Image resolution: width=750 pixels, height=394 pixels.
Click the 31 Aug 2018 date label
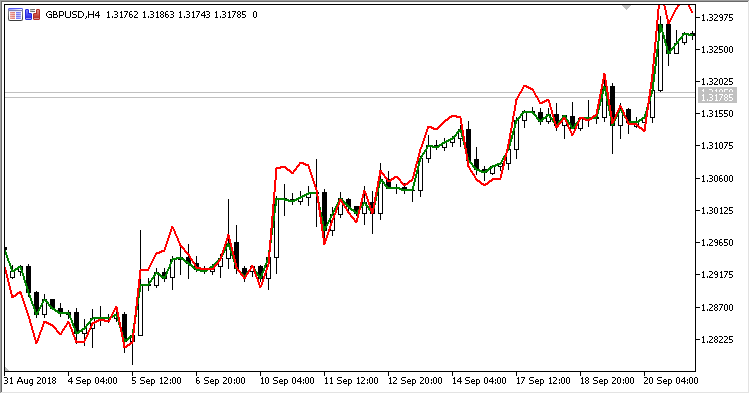tap(30, 381)
